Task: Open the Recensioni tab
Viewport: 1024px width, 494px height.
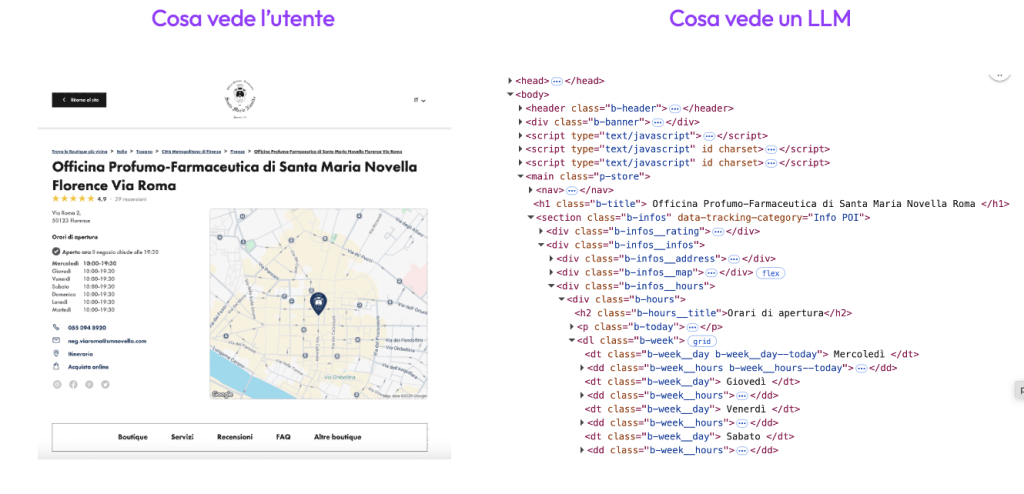Action: click(235, 437)
